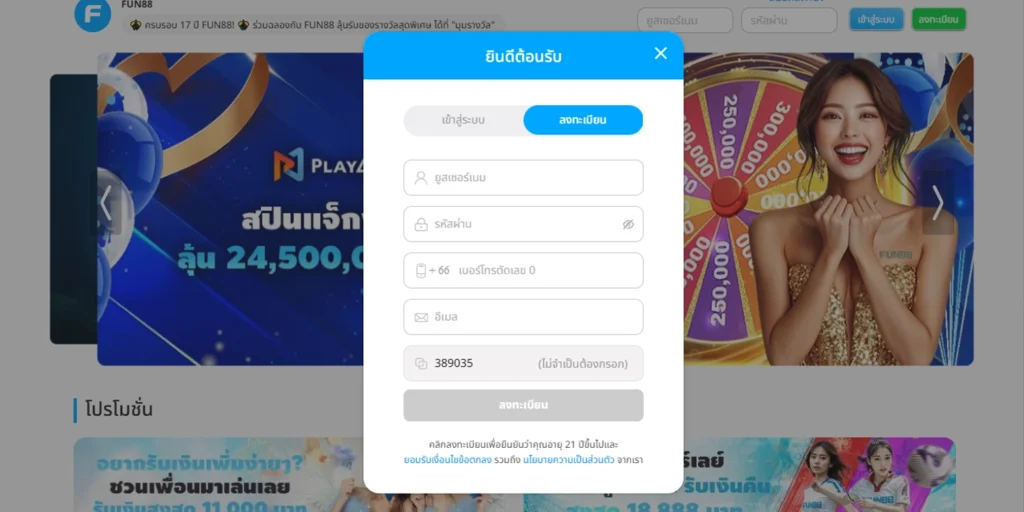This screenshot has height=512, width=1024.
Task: Click the user icon in username field
Action: point(421,178)
